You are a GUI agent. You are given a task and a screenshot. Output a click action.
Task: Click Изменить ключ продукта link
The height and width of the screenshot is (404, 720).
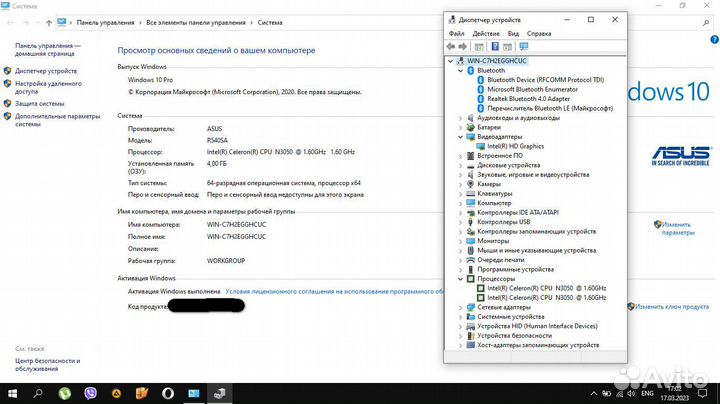point(672,307)
